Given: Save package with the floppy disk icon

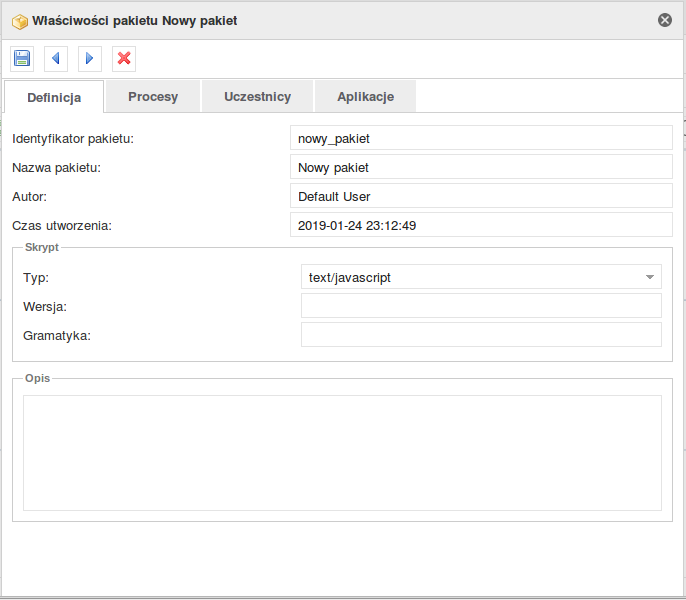Looking at the screenshot, I should point(22,59).
